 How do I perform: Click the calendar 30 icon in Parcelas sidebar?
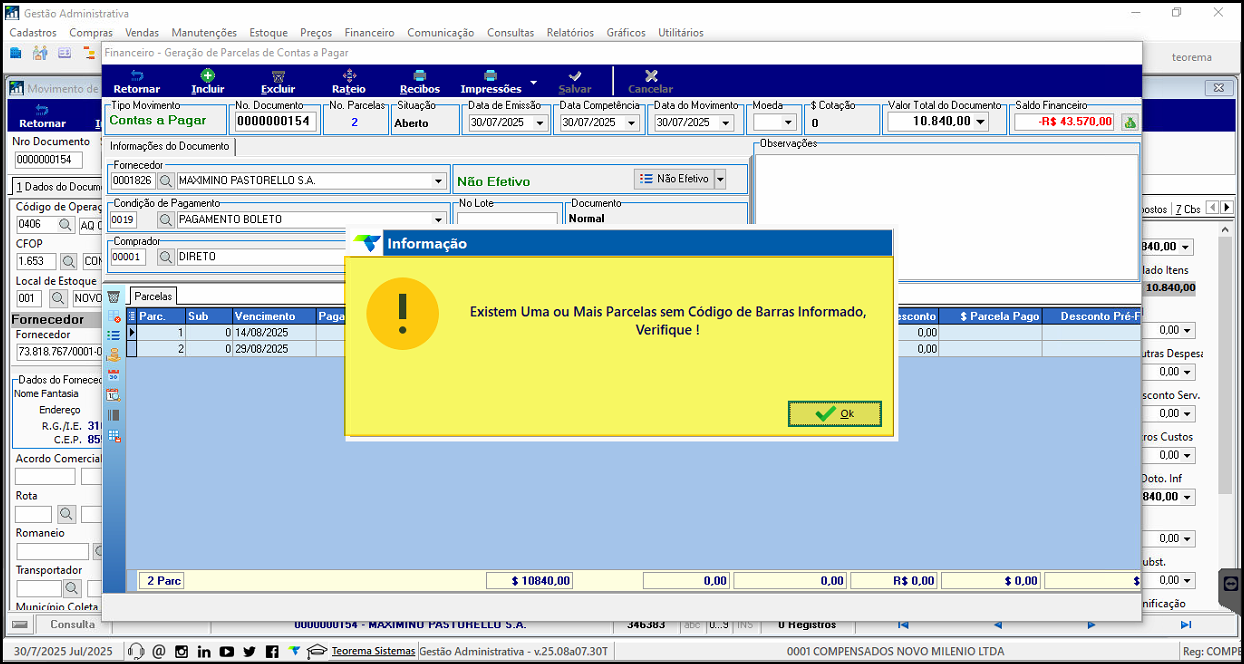click(x=113, y=375)
